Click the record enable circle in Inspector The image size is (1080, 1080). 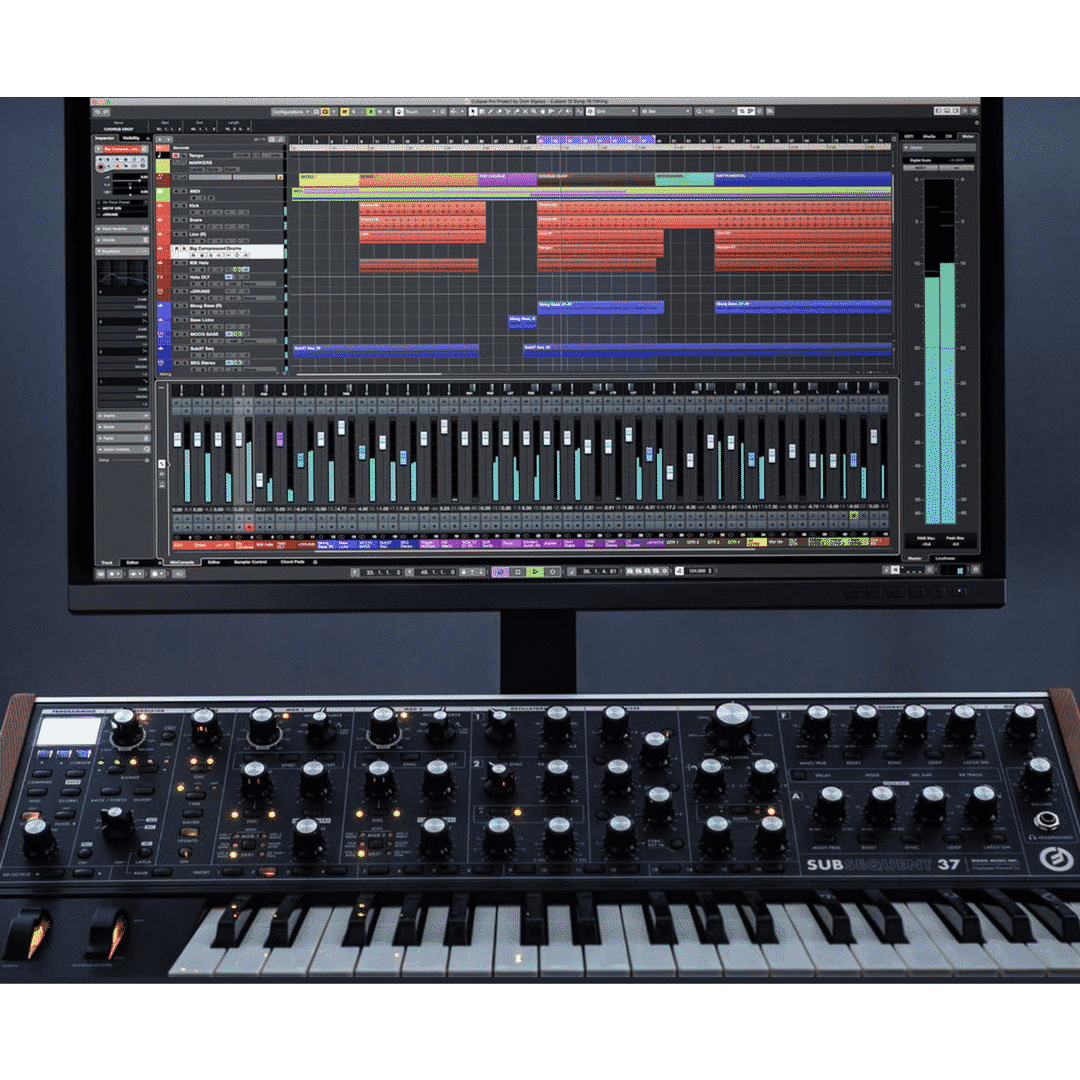(x=101, y=167)
